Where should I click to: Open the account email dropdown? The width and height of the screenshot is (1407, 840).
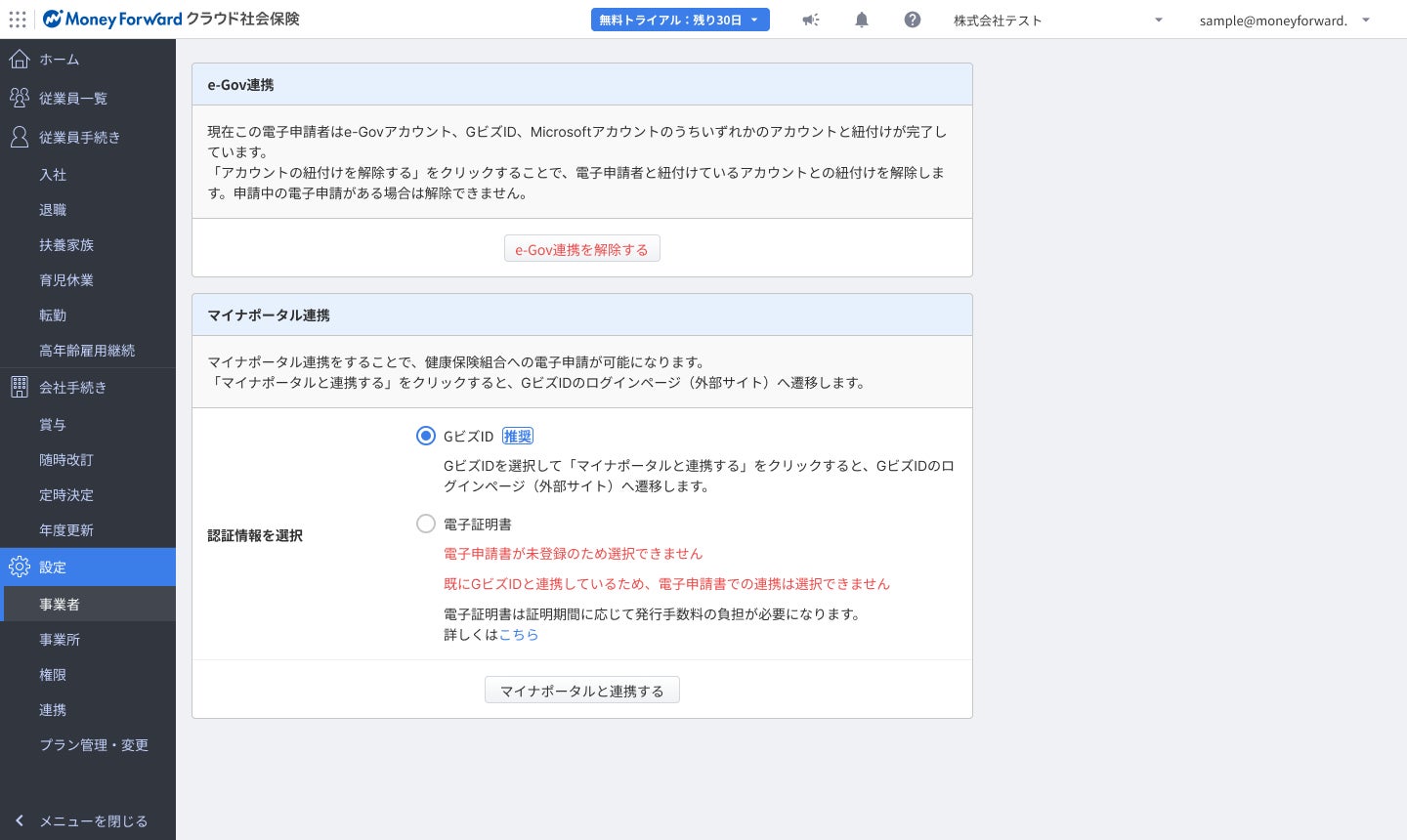coord(1285,20)
